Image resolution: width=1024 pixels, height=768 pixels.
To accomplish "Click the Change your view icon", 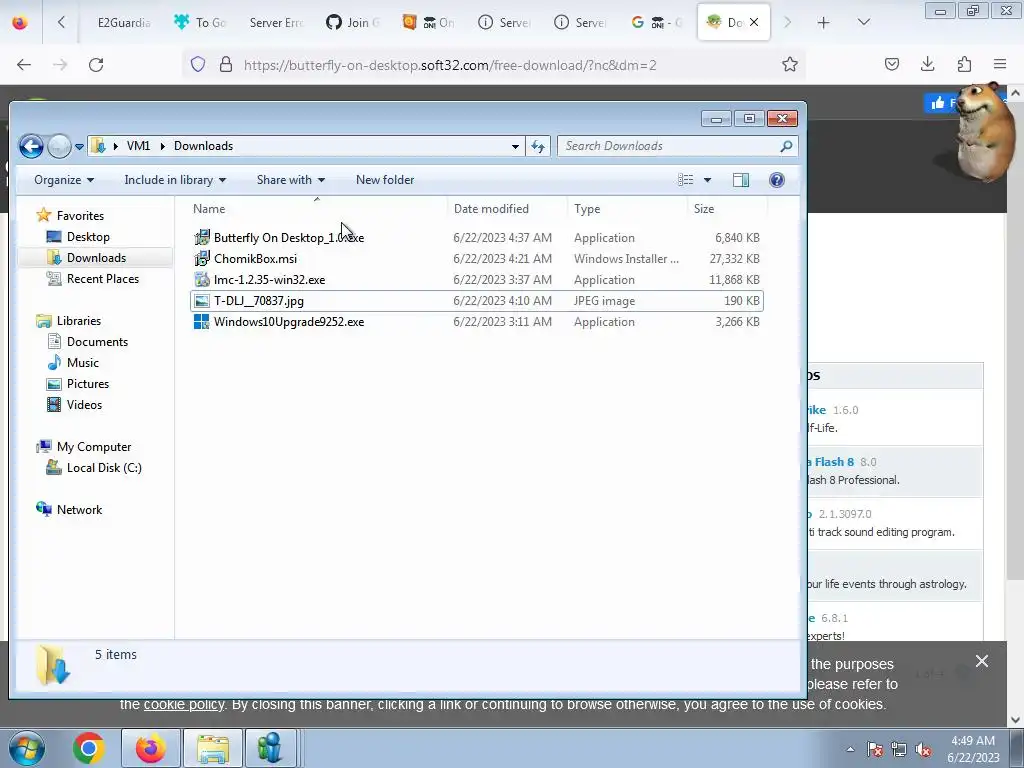I will [x=685, y=180].
